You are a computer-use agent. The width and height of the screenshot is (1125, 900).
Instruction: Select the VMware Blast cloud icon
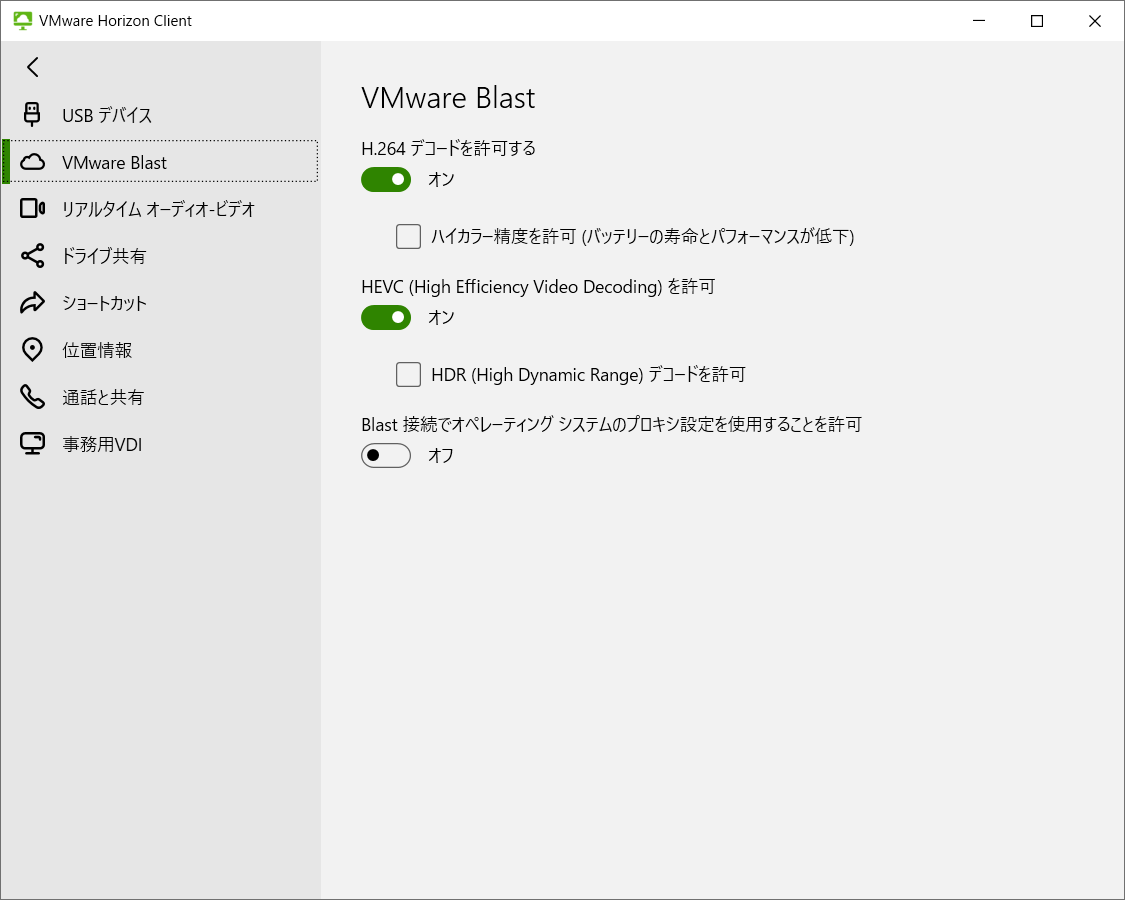31,161
